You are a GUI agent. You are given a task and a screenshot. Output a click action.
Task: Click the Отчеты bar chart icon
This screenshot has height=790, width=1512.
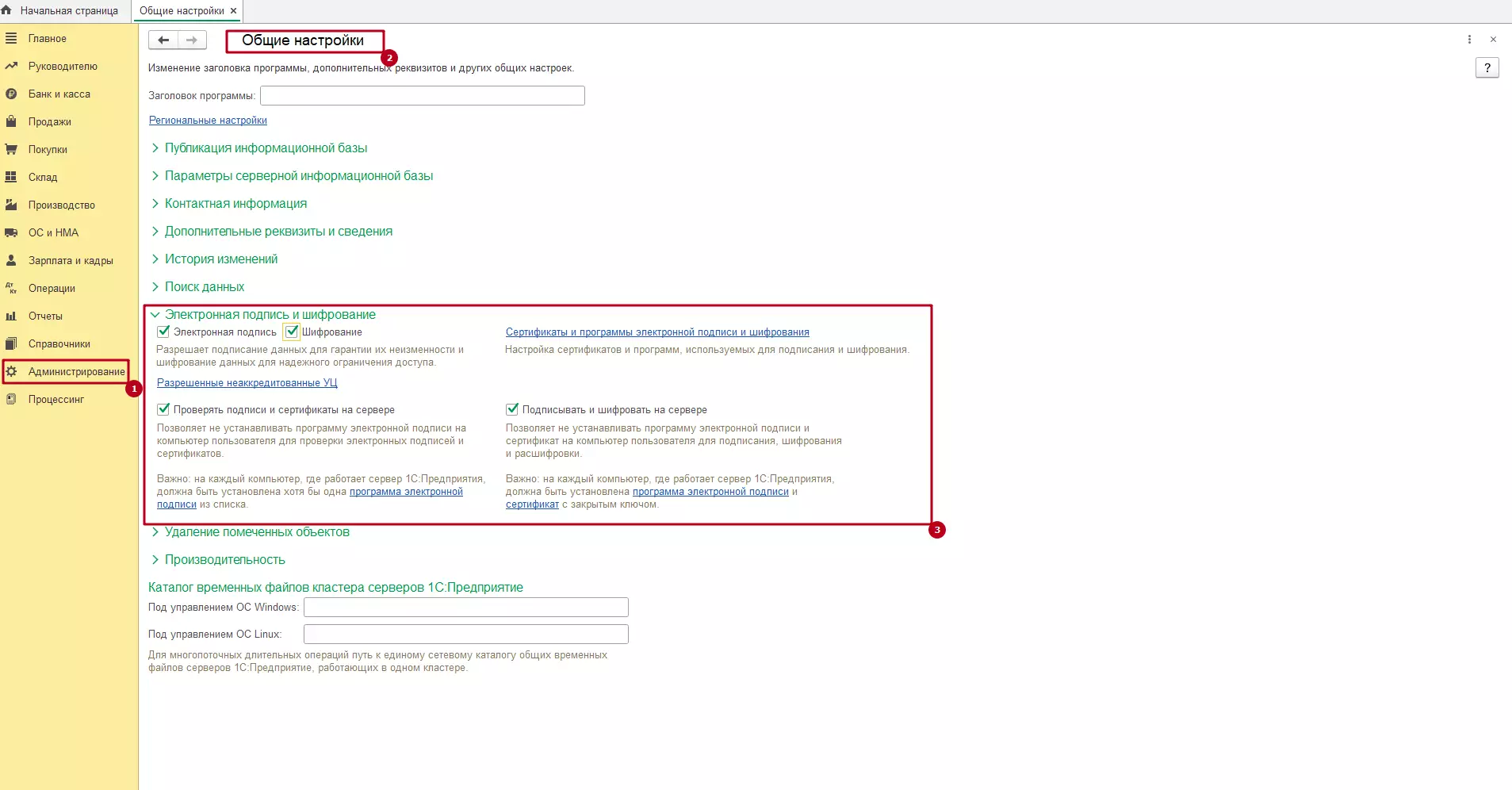point(11,316)
